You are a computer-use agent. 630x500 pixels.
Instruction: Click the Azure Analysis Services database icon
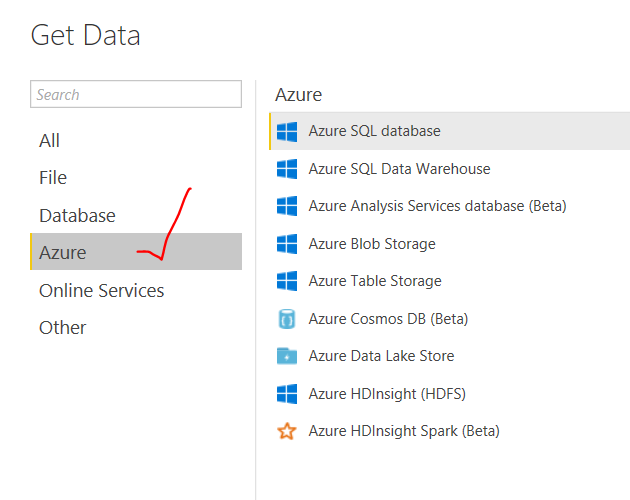point(287,206)
